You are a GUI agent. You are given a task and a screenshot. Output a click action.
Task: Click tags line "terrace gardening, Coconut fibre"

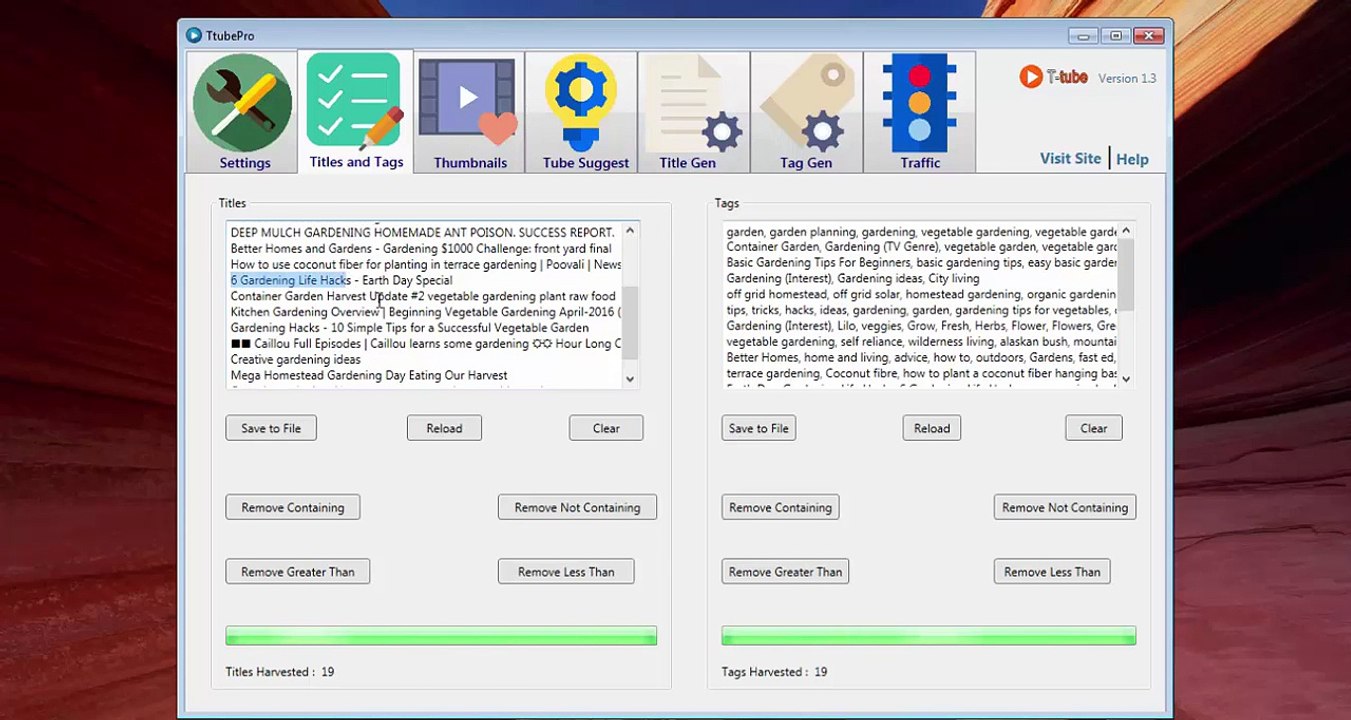922,374
